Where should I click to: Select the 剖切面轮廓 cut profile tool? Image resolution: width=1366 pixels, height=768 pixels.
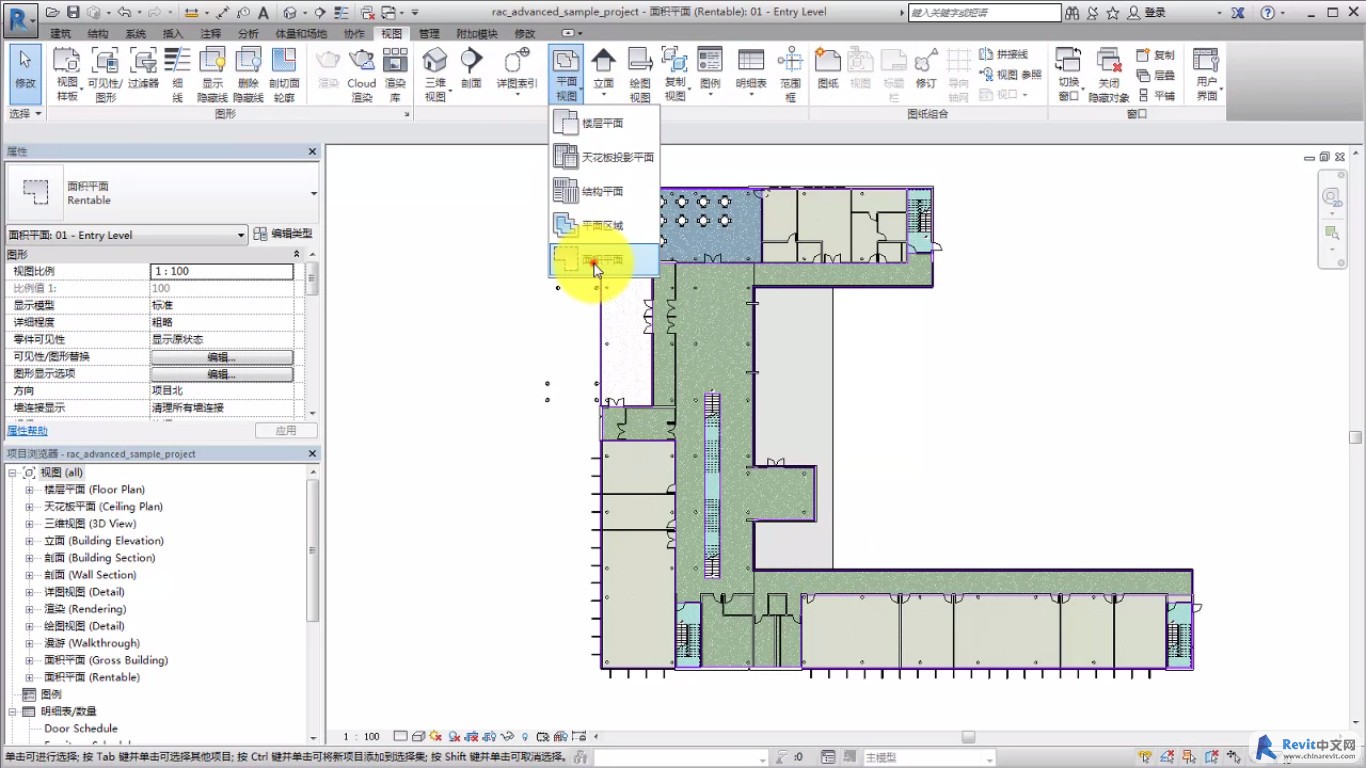(284, 74)
